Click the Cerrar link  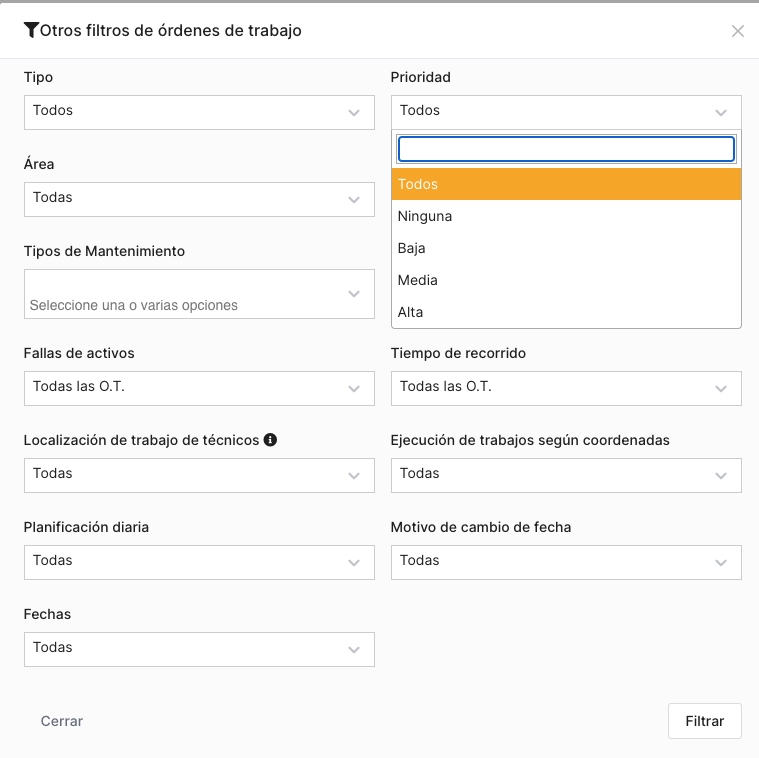[62, 721]
